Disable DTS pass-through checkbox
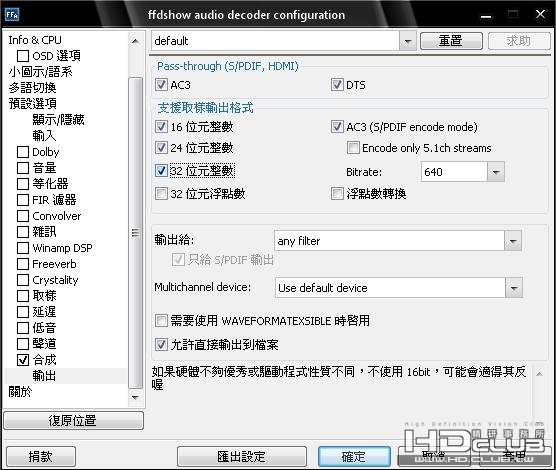 point(337,85)
